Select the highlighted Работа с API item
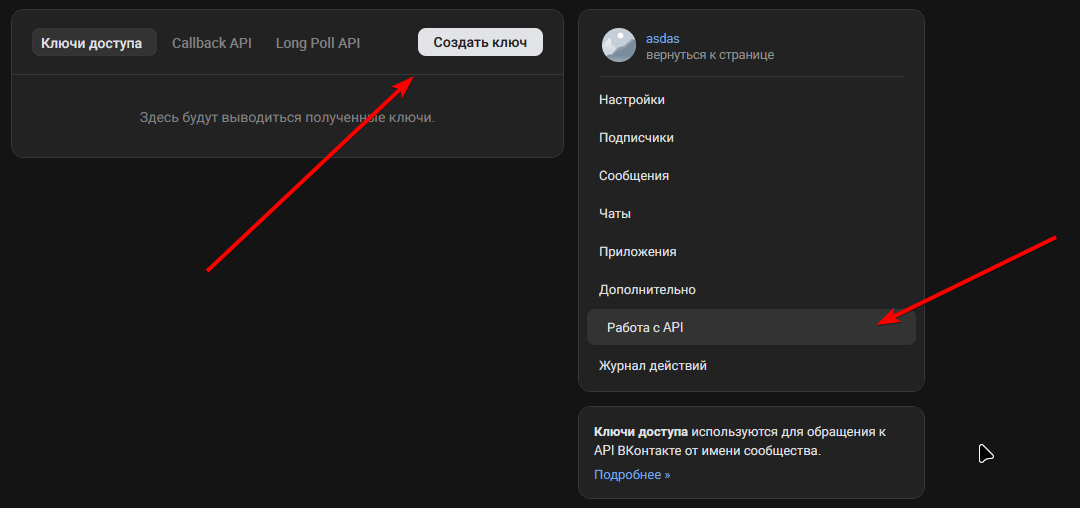This screenshot has width=1080, height=508. [x=645, y=328]
